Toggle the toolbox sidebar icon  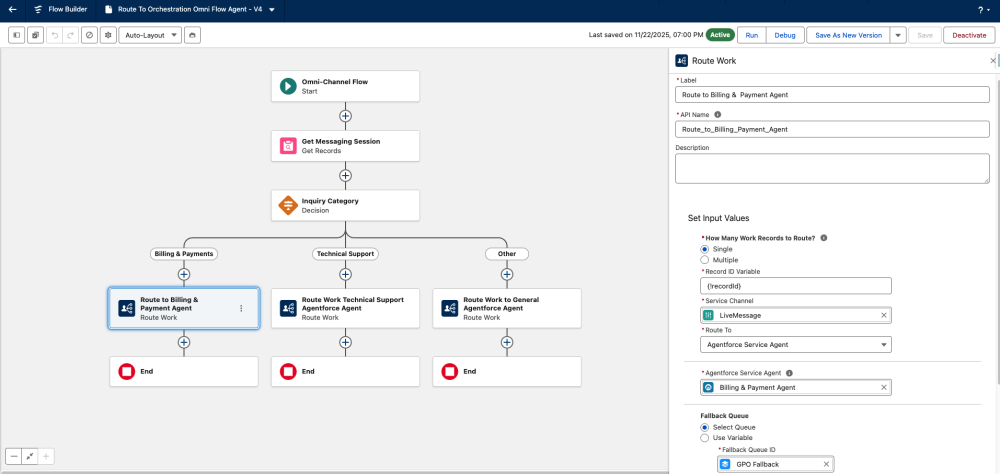tap(17, 35)
